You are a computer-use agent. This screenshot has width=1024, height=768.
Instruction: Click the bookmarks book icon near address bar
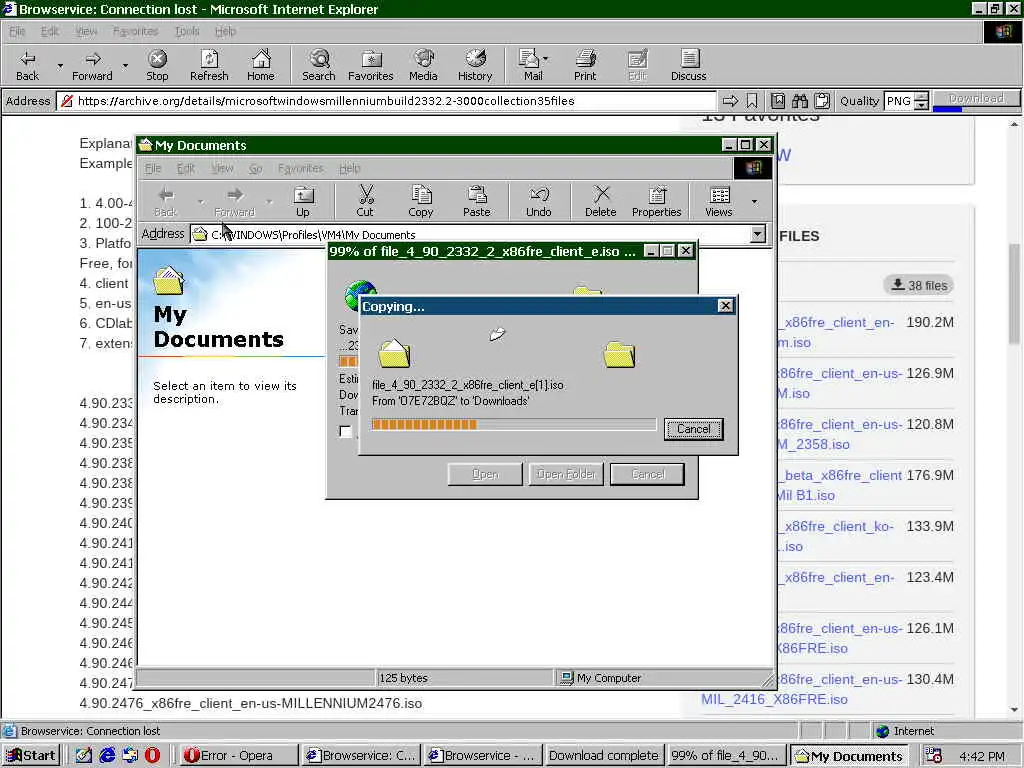coord(778,101)
